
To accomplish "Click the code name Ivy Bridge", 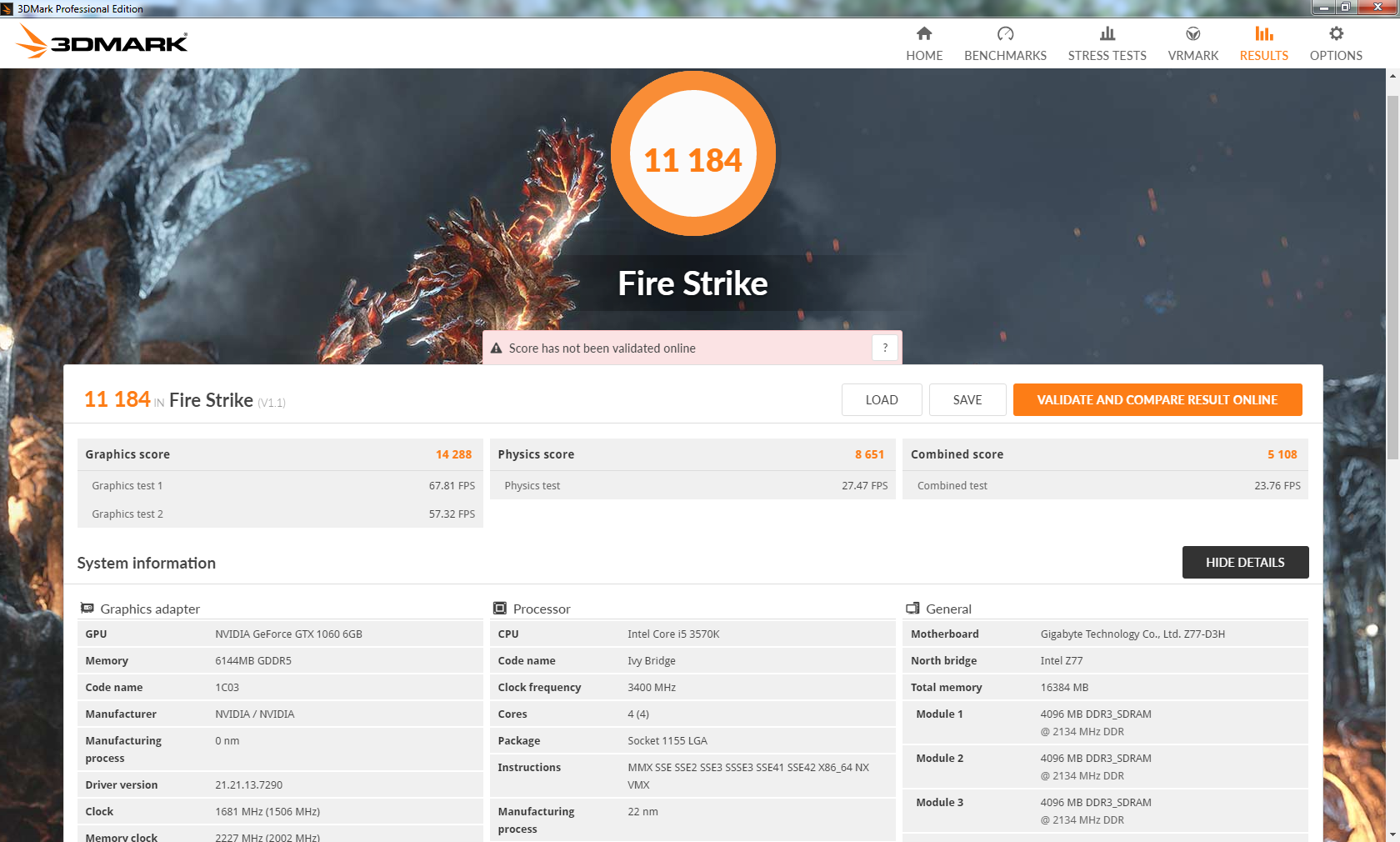I will point(652,660).
